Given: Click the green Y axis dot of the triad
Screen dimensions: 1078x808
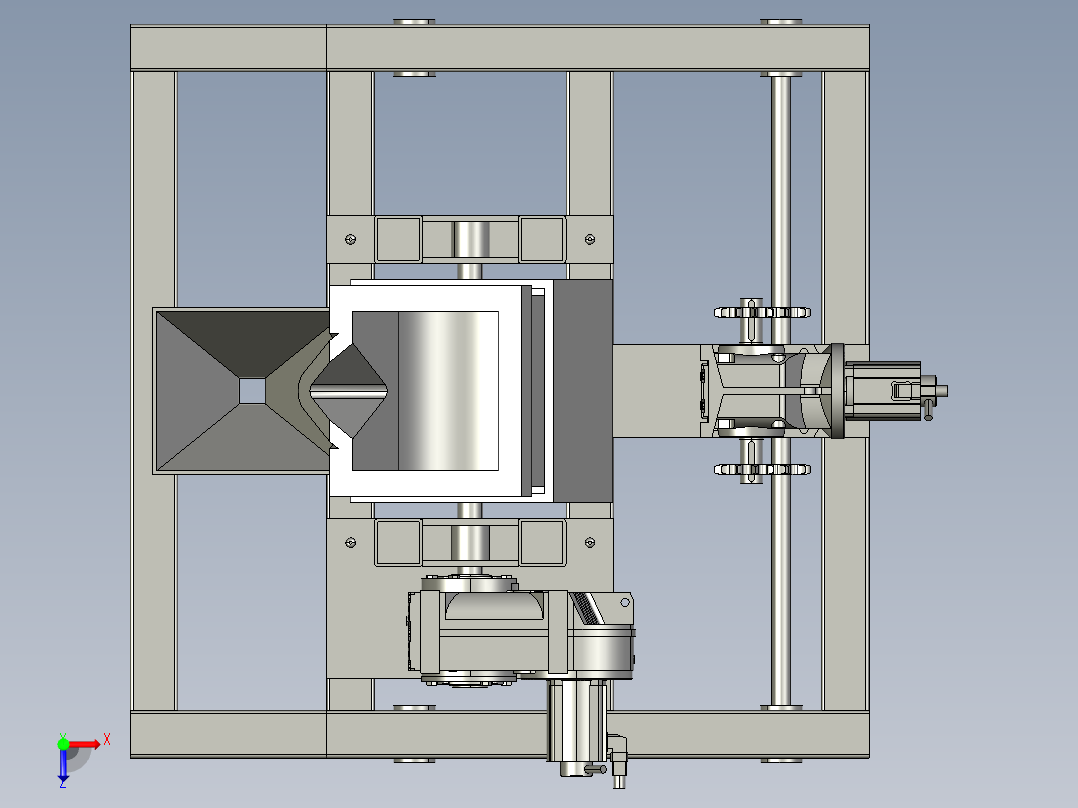Looking at the screenshot, I should (63, 744).
